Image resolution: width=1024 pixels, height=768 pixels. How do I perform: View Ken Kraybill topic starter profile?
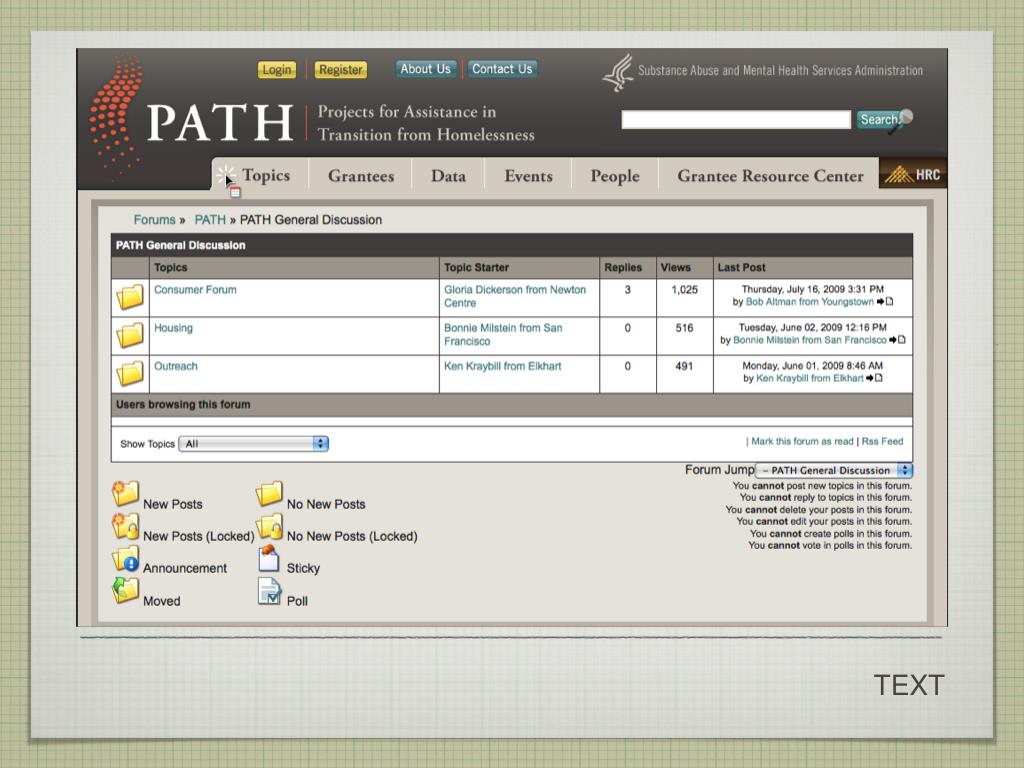pyautogui.click(x=503, y=366)
